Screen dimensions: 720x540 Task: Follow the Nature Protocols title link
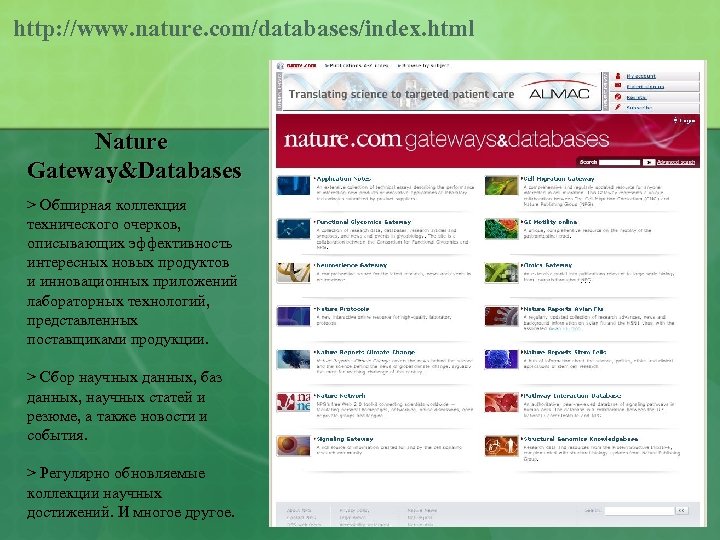point(343,309)
